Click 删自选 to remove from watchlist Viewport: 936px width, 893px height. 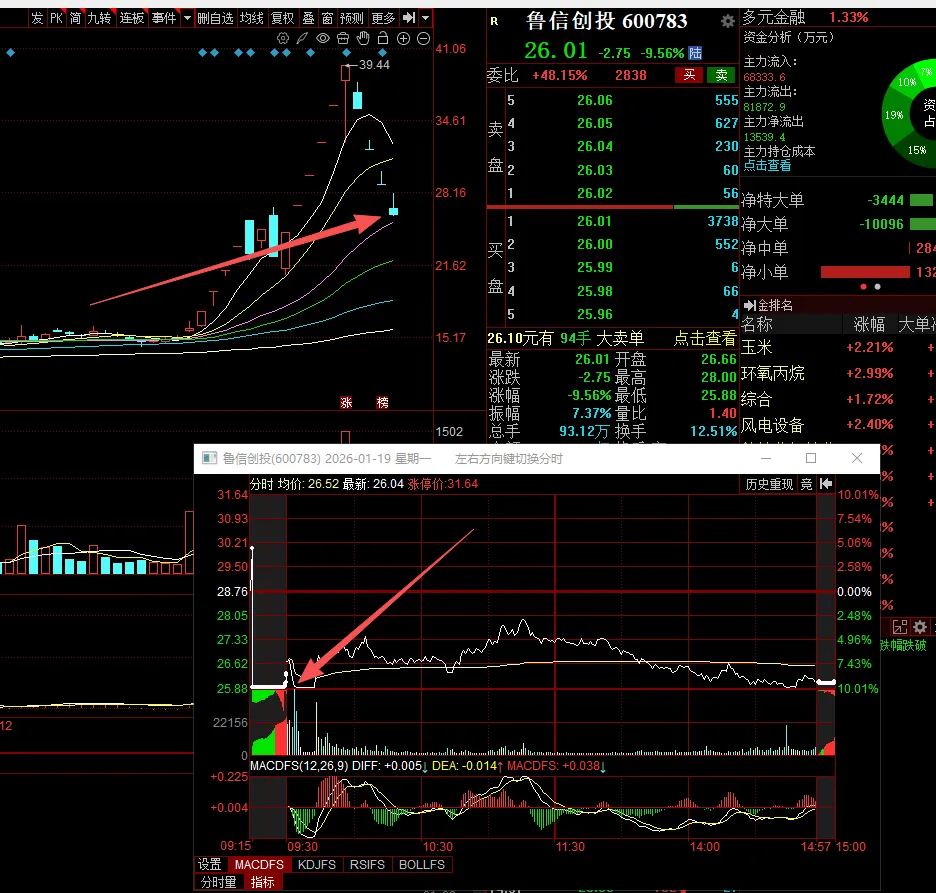click(215, 19)
